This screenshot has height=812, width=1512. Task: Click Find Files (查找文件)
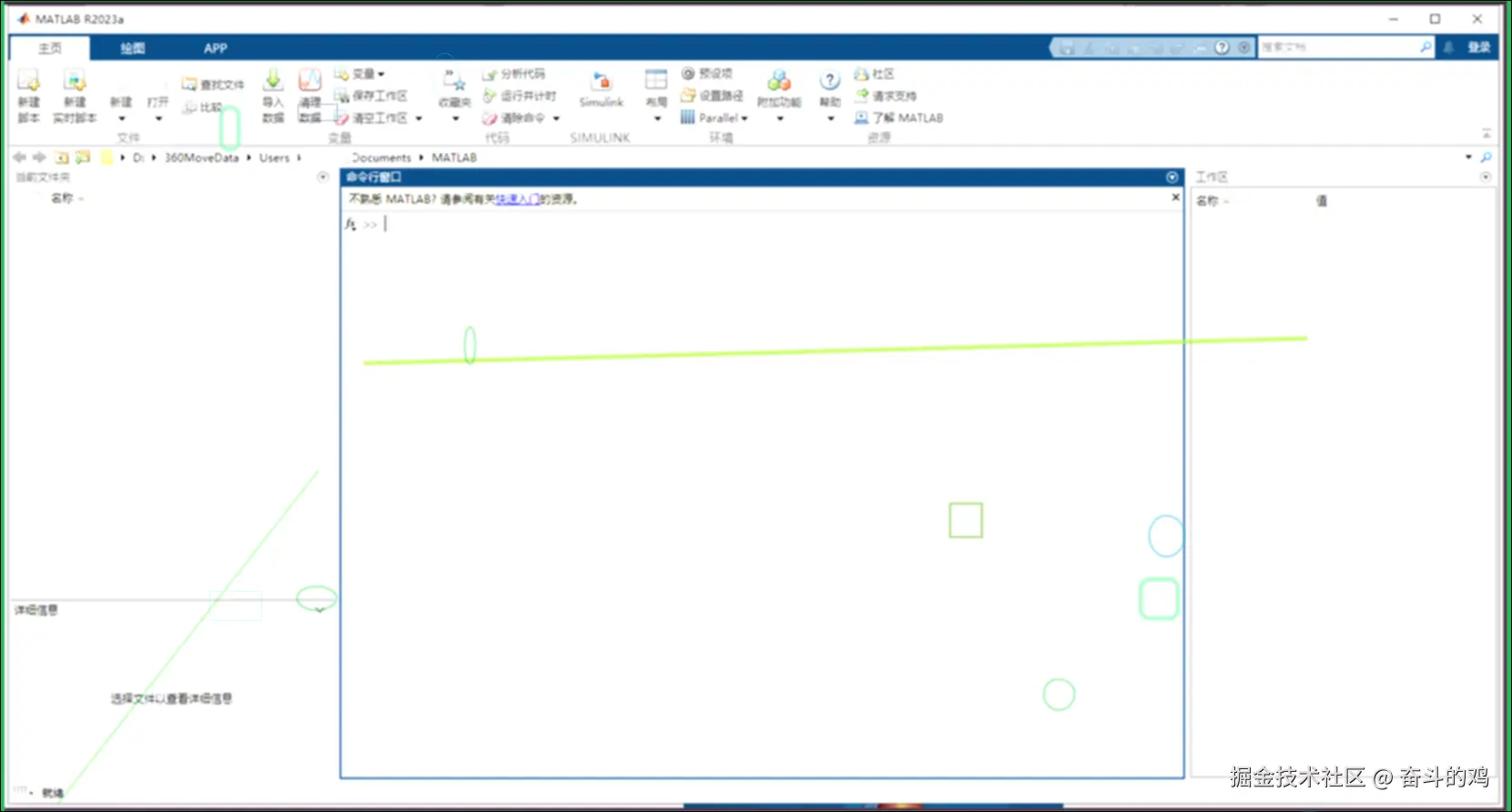coord(213,84)
